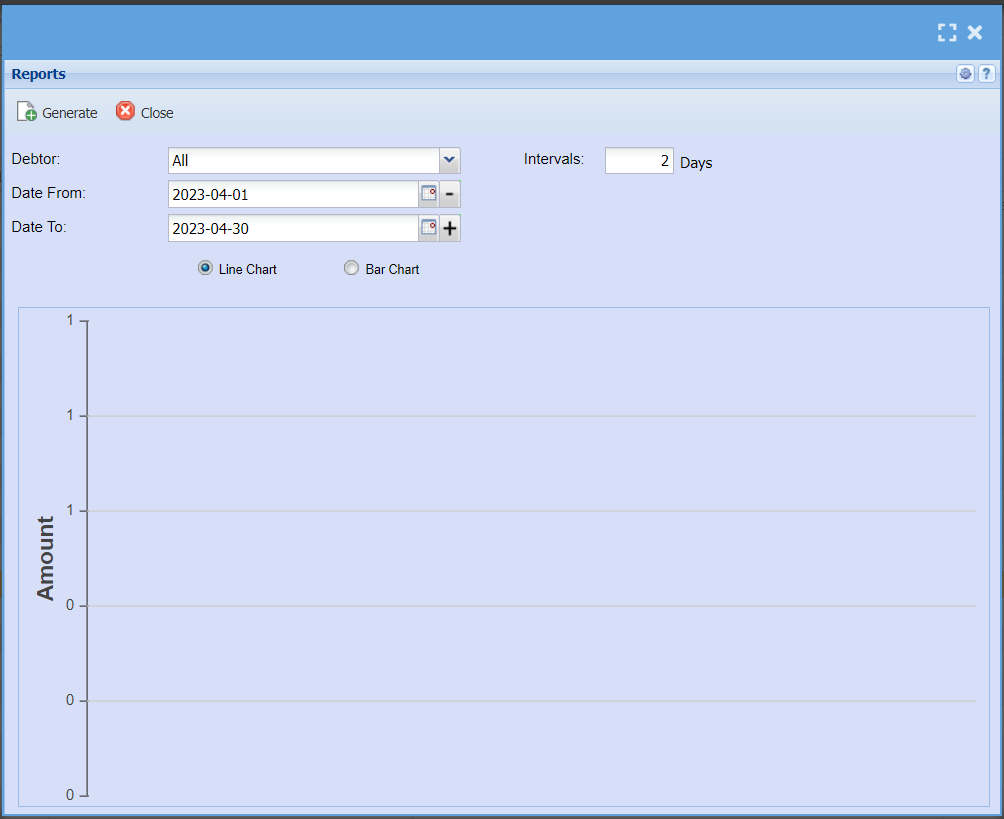The width and height of the screenshot is (1004, 819).
Task: Close the dialog with the X icon
Action: (975, 33)
